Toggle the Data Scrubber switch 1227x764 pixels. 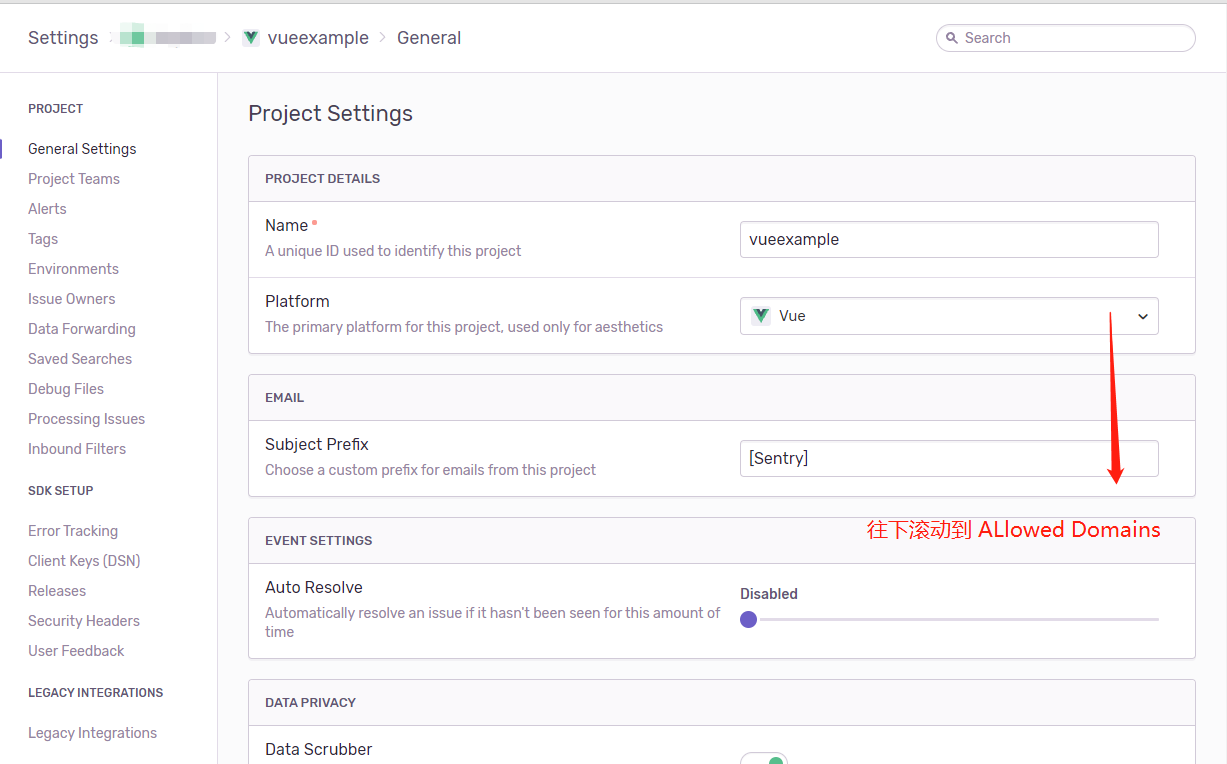coord(764,759)
